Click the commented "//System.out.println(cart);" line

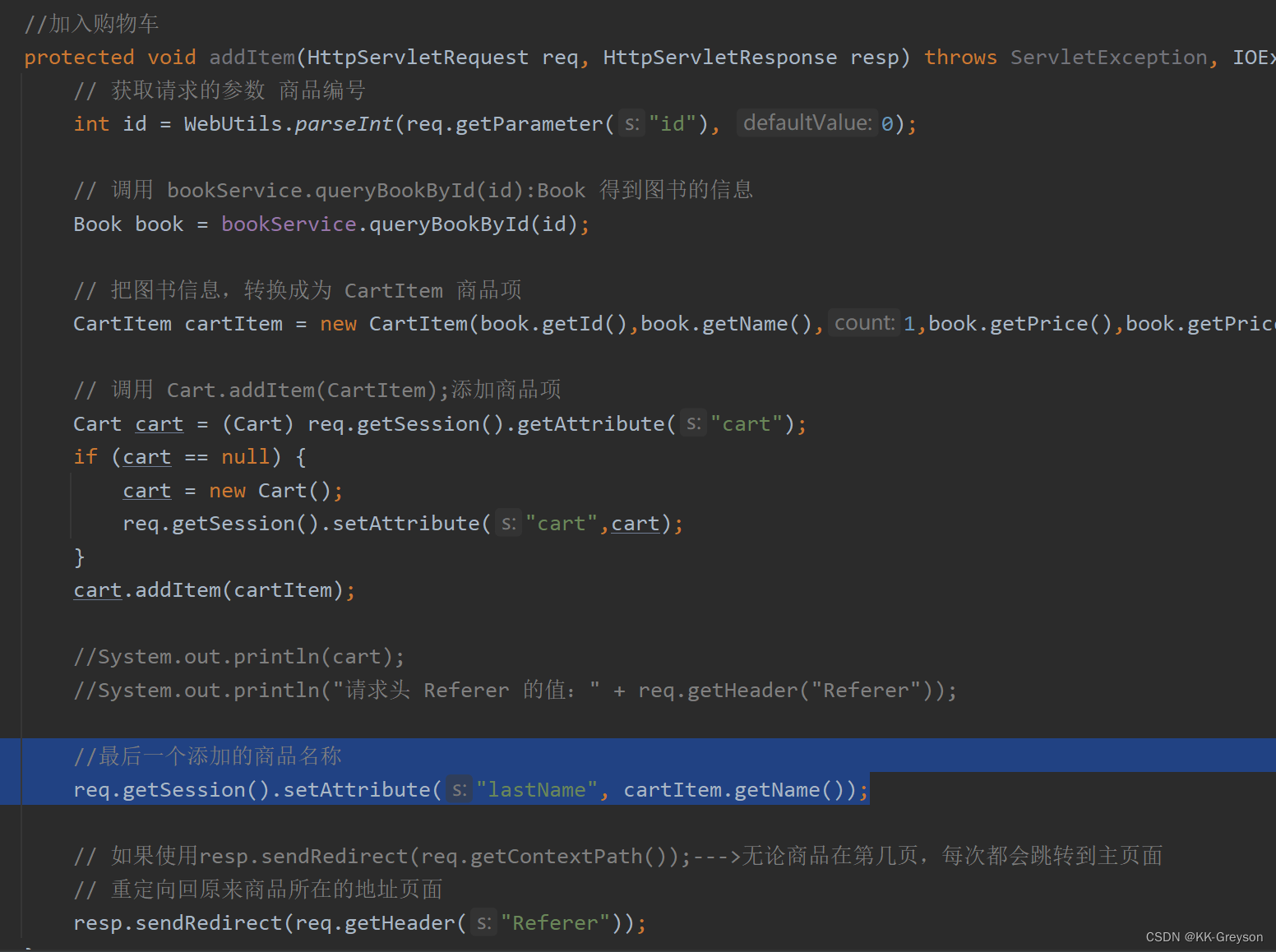pos(239,657)
